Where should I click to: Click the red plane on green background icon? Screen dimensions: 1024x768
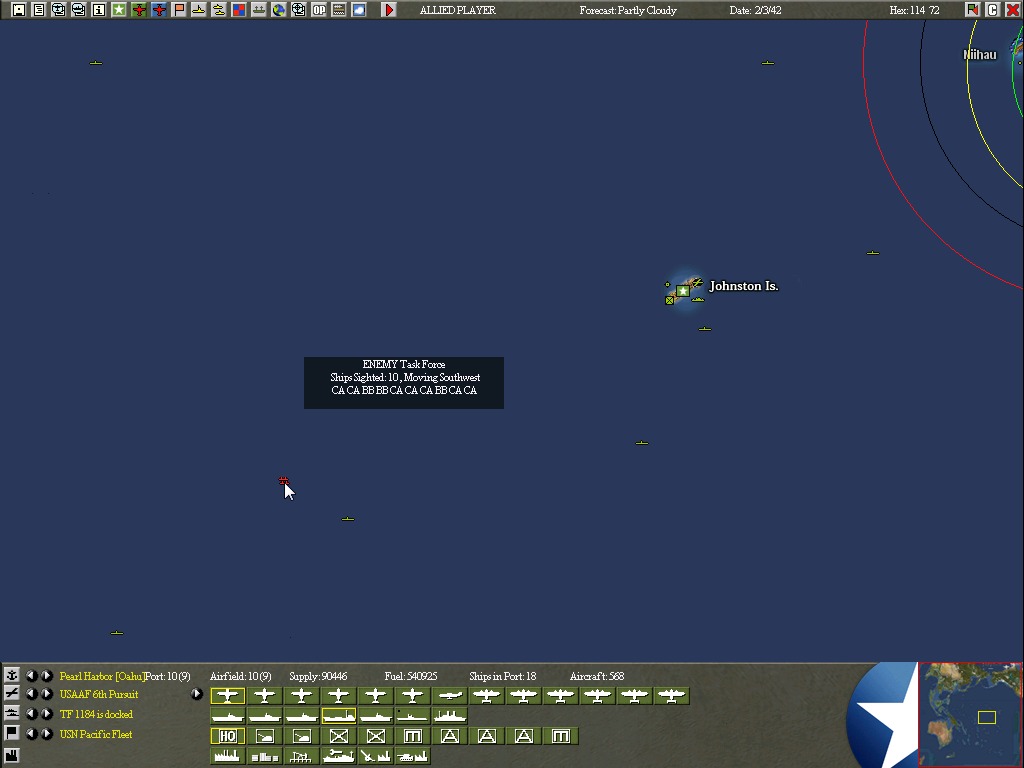(138, 10)
